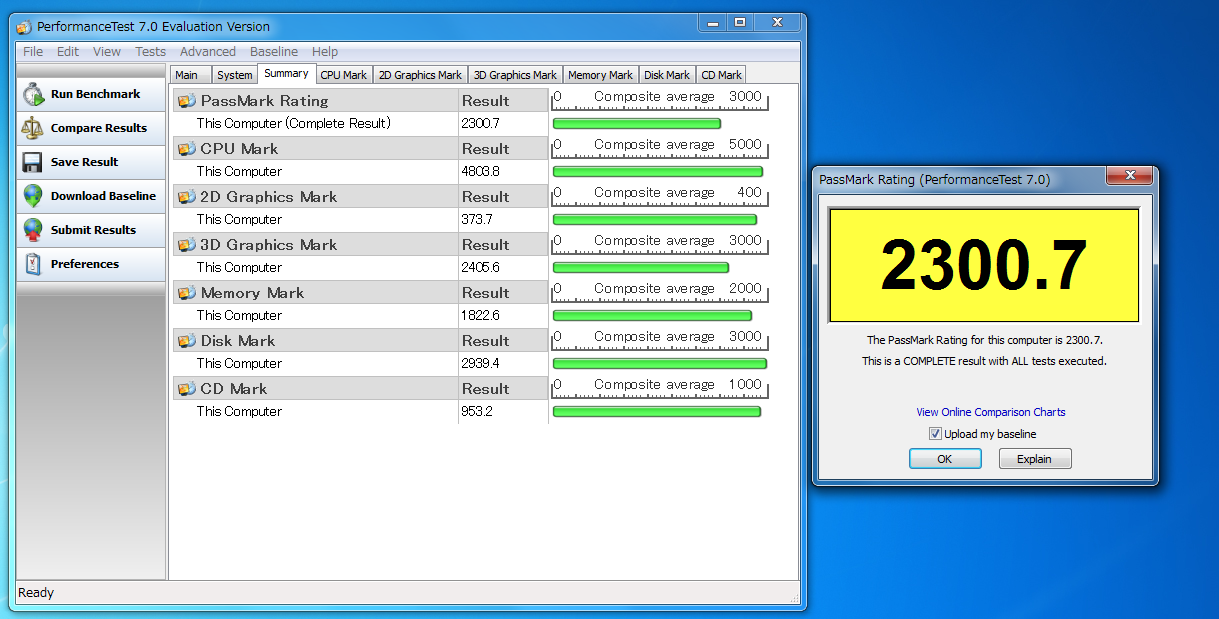Click the icon beside PassMark Rating header
This screenshot has width=1219, height=619.
pos(187,101)
